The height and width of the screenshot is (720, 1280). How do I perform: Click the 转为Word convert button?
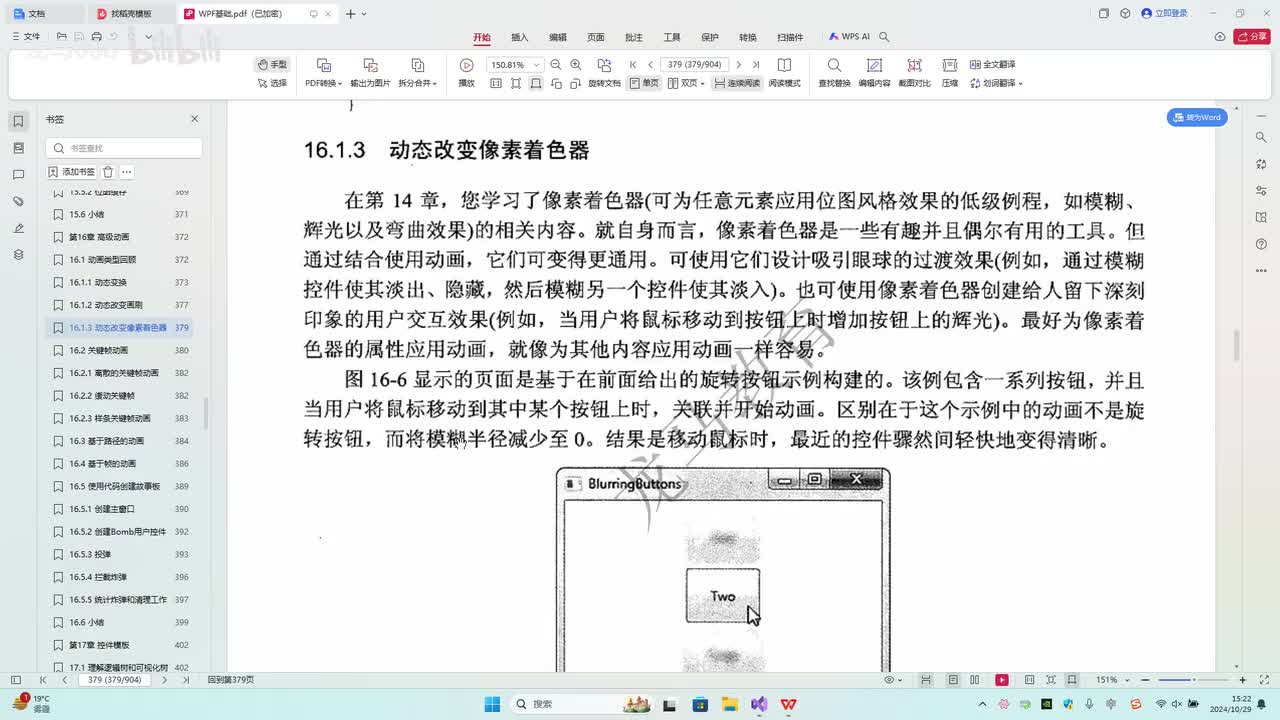1197,117
